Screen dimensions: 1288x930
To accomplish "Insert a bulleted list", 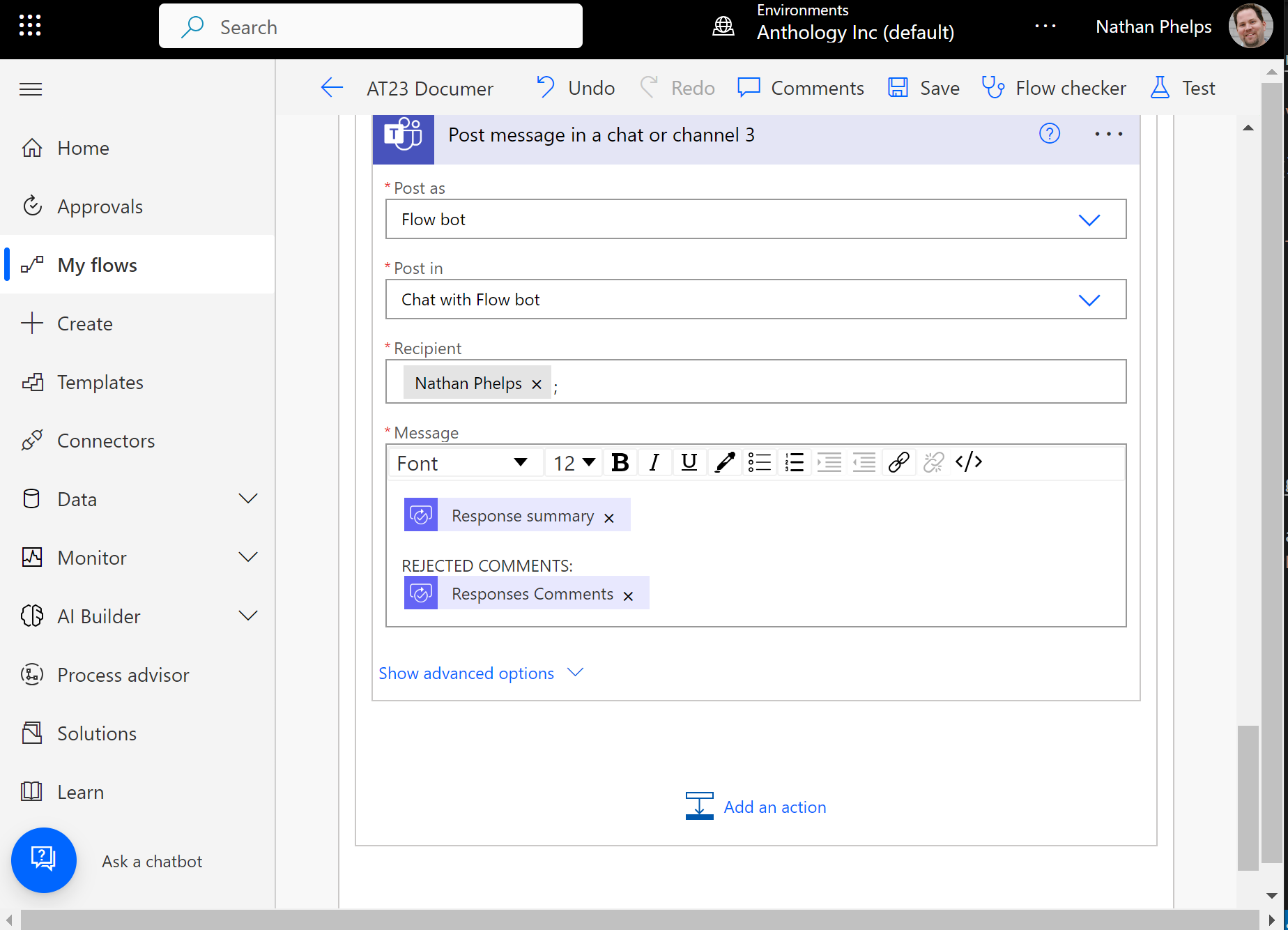I will point(760,462).
